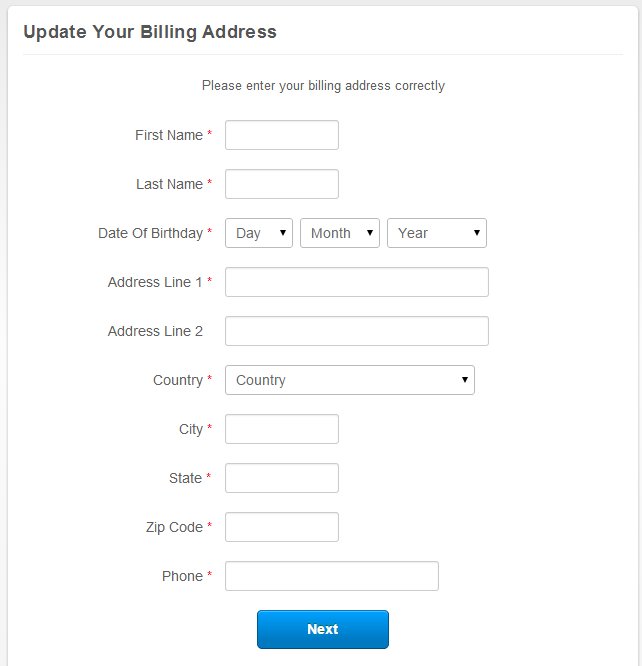Viewport: 642px width, 666px height.
Task: Click the "Zip Code" label text
Action: pyautogui.click(x=174, y=527)
